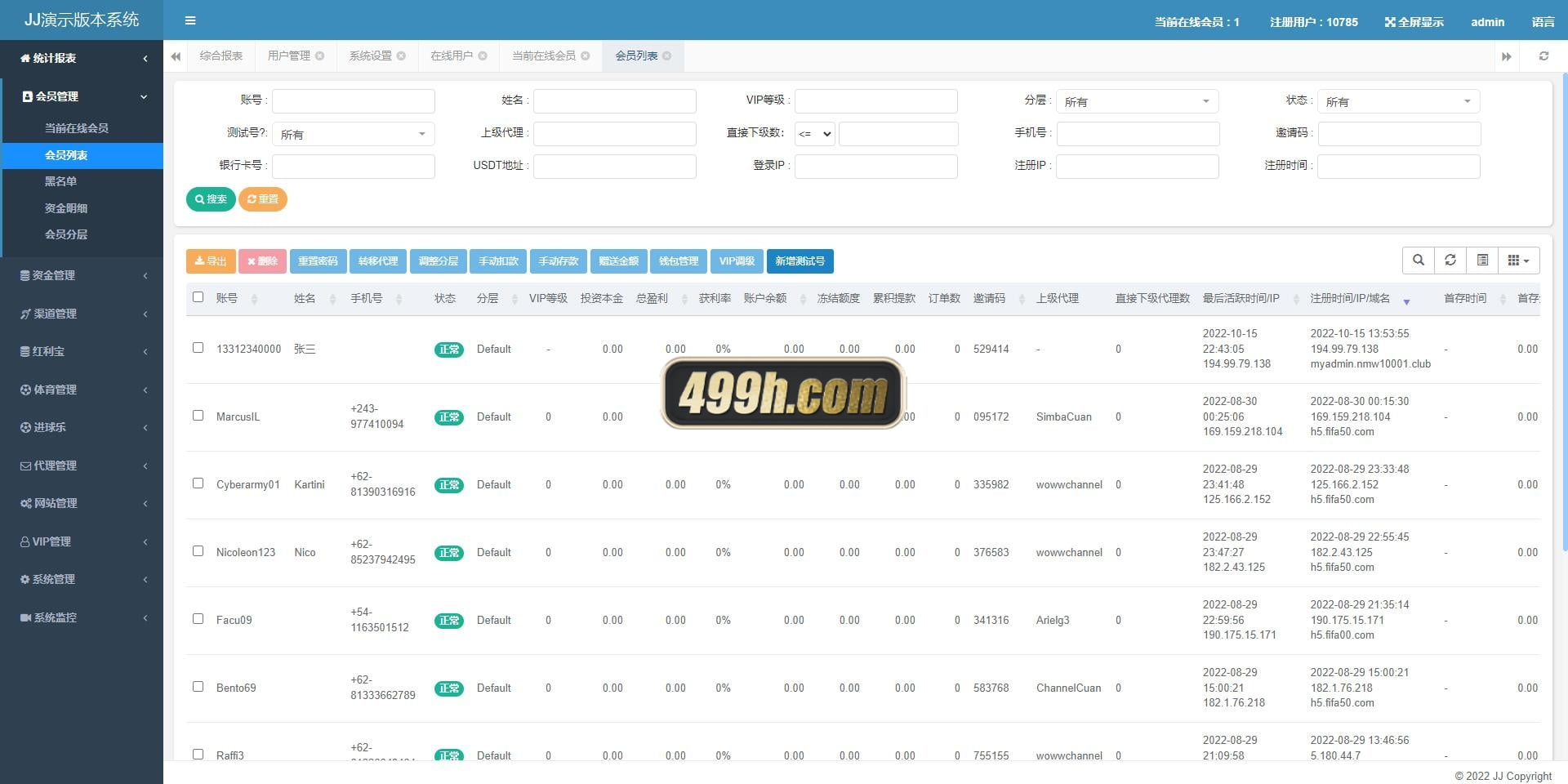This screenshot has height=784, width=1568.
Task: Check the row for account 13312340000
Action: click(x=198, y=348)
